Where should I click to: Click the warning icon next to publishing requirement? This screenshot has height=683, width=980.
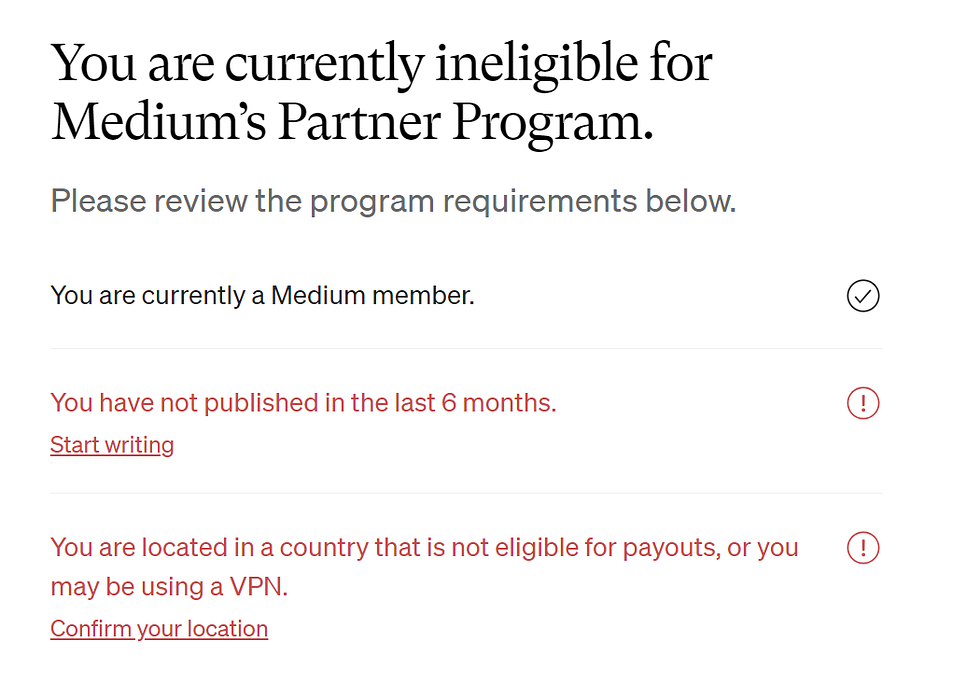tap(863, 403)
